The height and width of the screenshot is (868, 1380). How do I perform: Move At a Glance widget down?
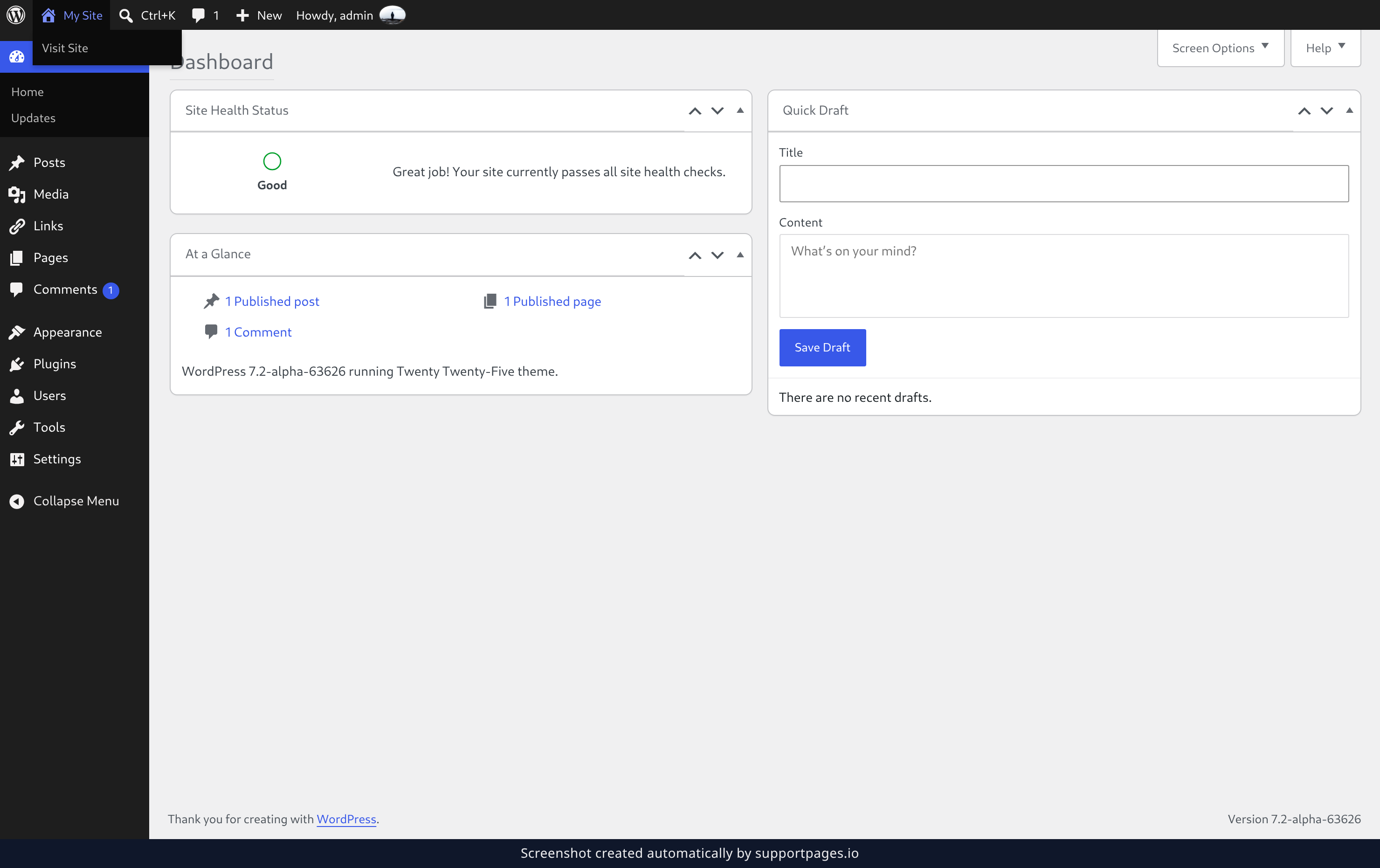(718, 255)
